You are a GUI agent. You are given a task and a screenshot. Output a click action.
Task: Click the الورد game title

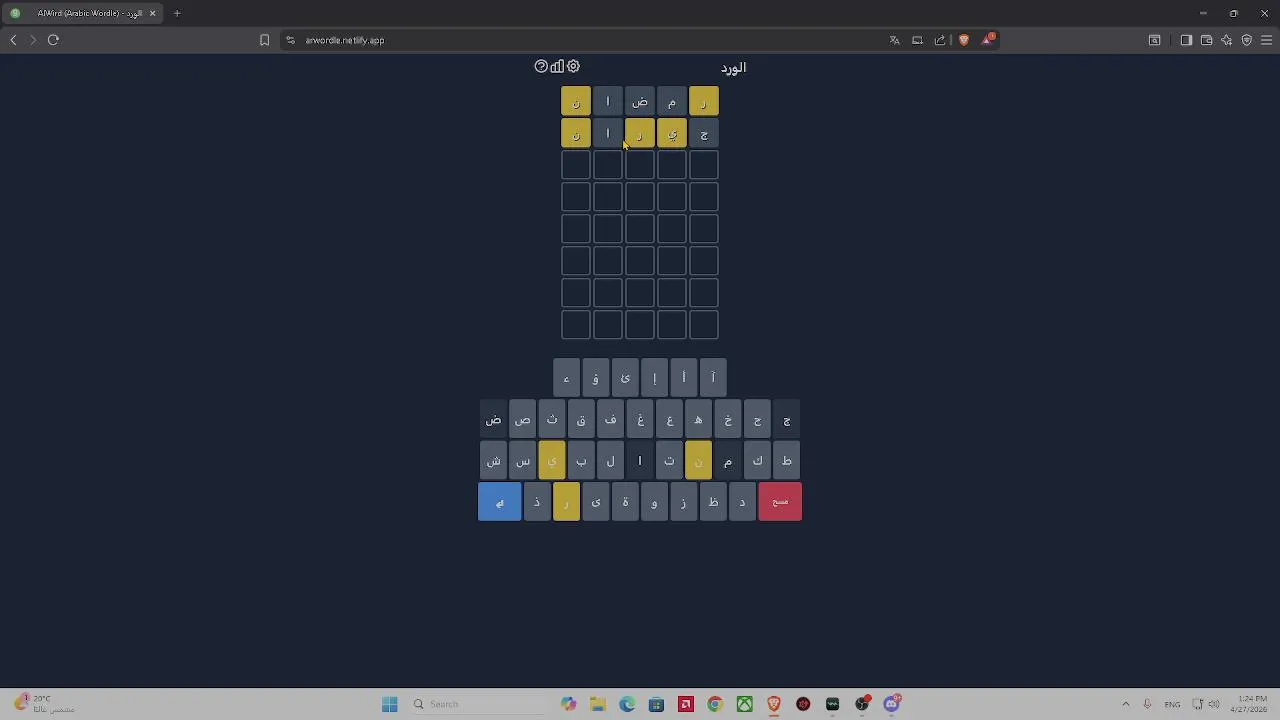[733, 67]
